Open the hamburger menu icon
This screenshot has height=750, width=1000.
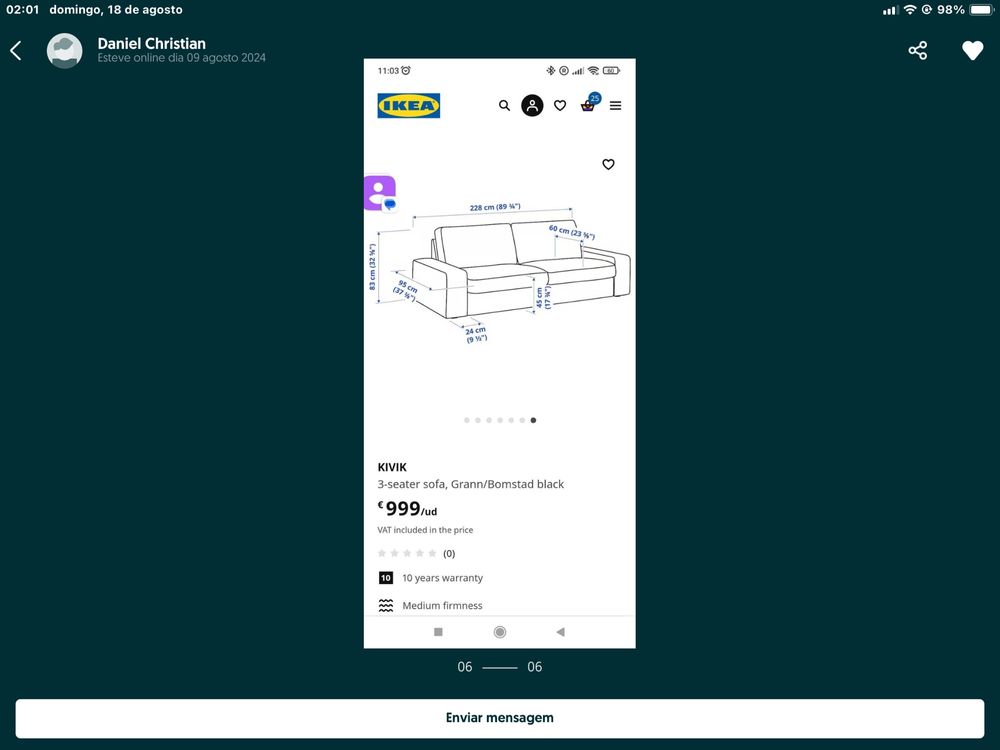[615, 105]
